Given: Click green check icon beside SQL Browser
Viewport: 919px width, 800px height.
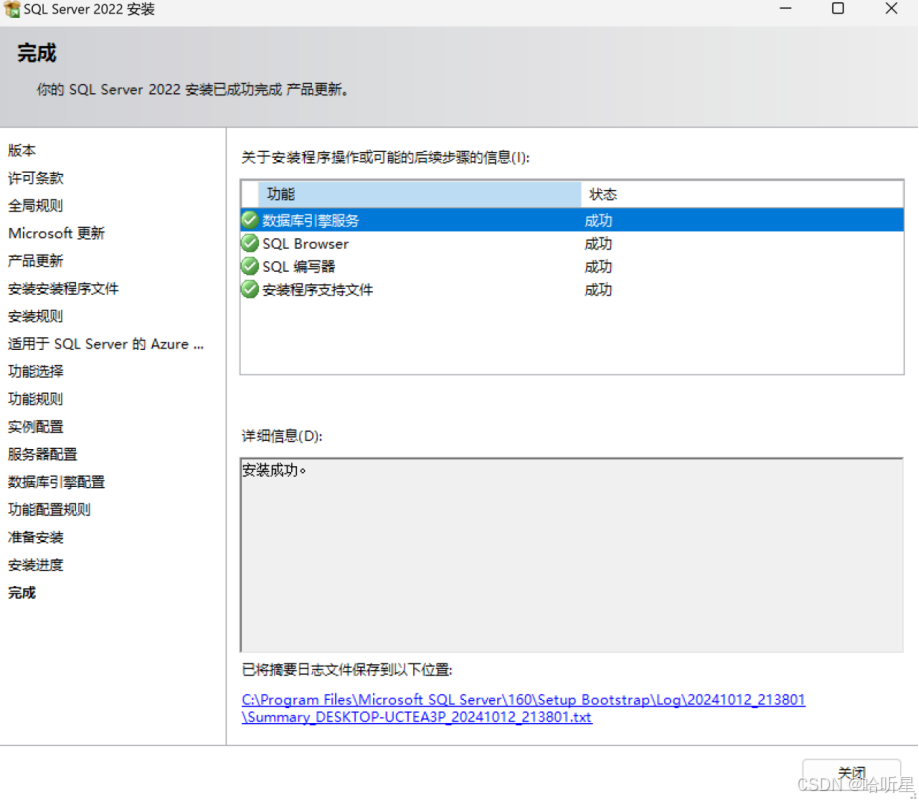Looking at the screenshot, I should (250, 243).
